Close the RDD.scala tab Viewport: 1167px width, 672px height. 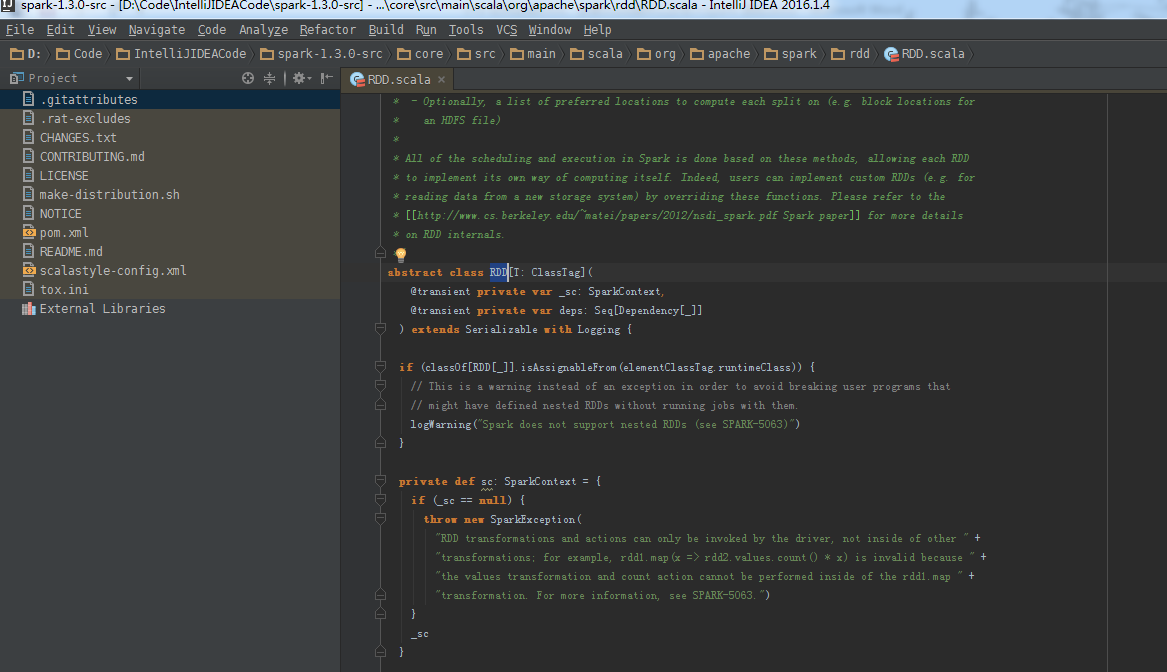point(441,79)
